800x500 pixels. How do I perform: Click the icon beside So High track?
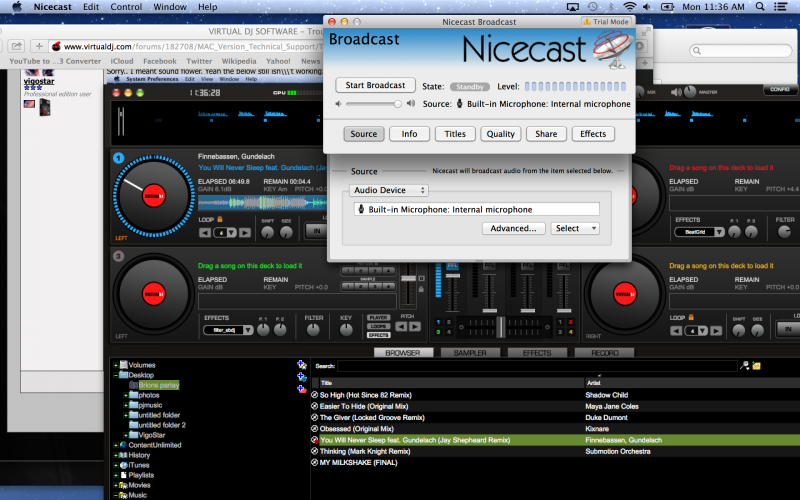[315, 395]
